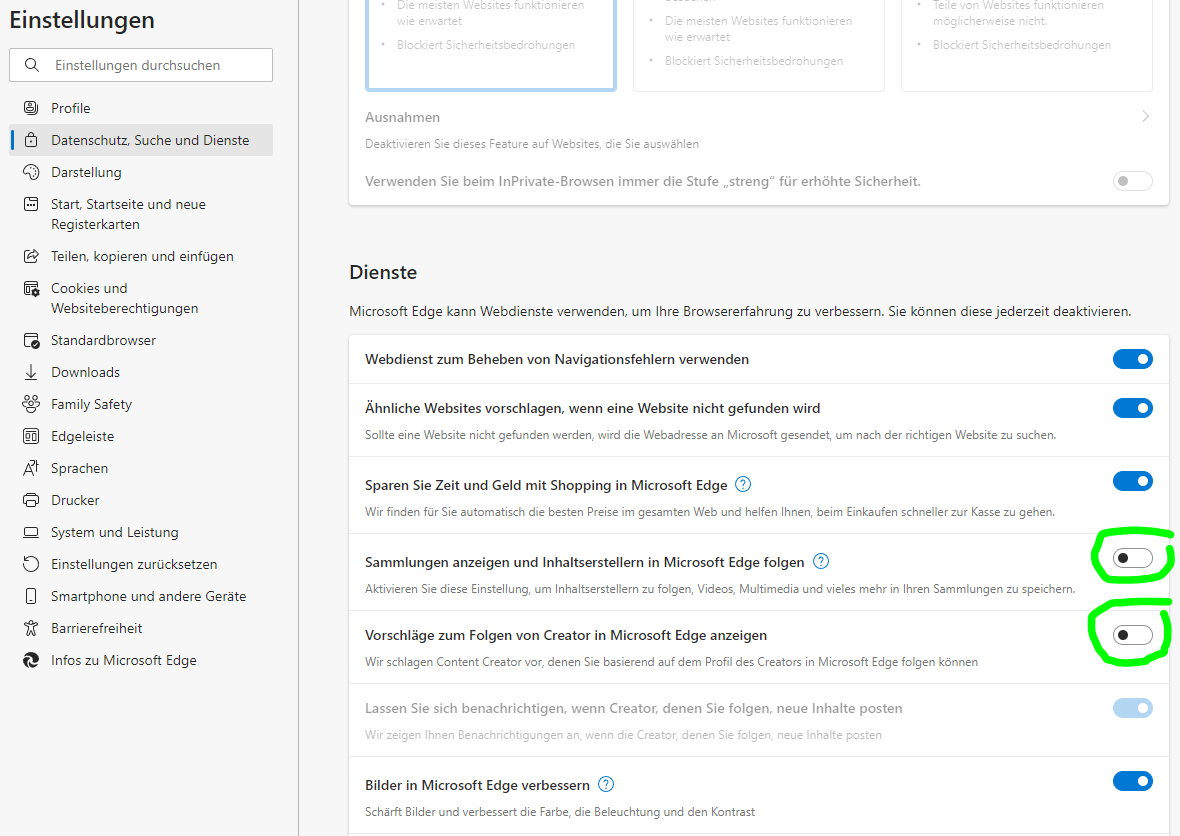Image resolution: width=1180 pixels, height=836 pixels.
Task: Open Start, Startseite und neue Registerkarten
Action: (141, 214)
